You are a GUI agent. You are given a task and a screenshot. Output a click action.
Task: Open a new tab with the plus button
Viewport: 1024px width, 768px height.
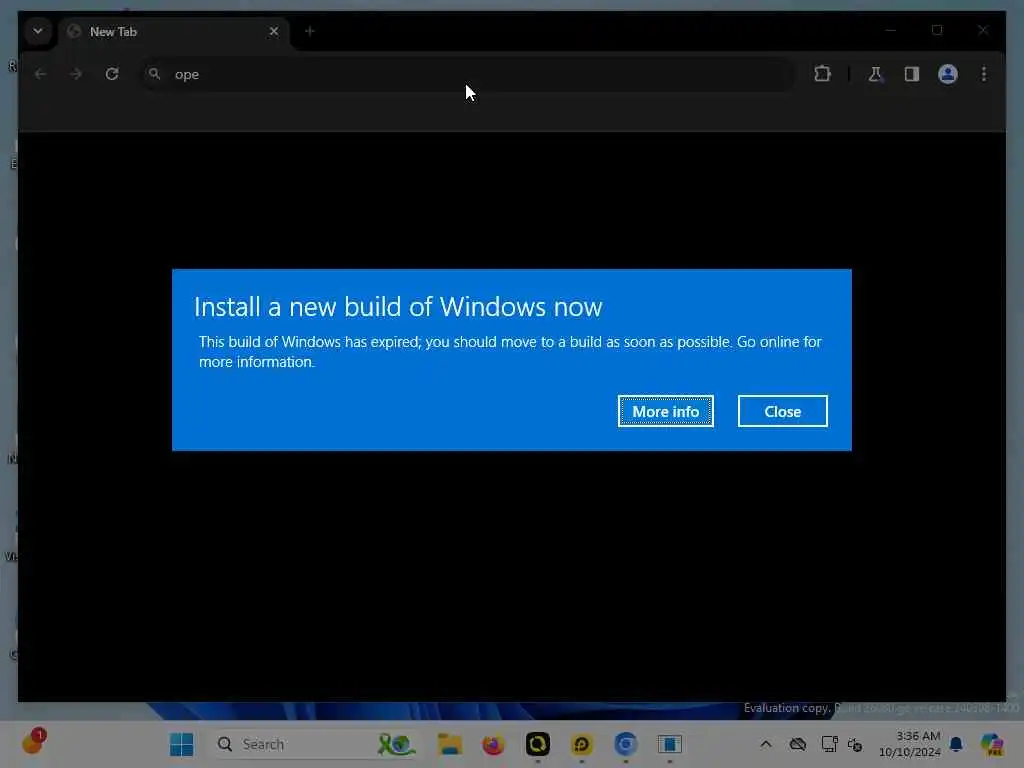tap(310, 31)
